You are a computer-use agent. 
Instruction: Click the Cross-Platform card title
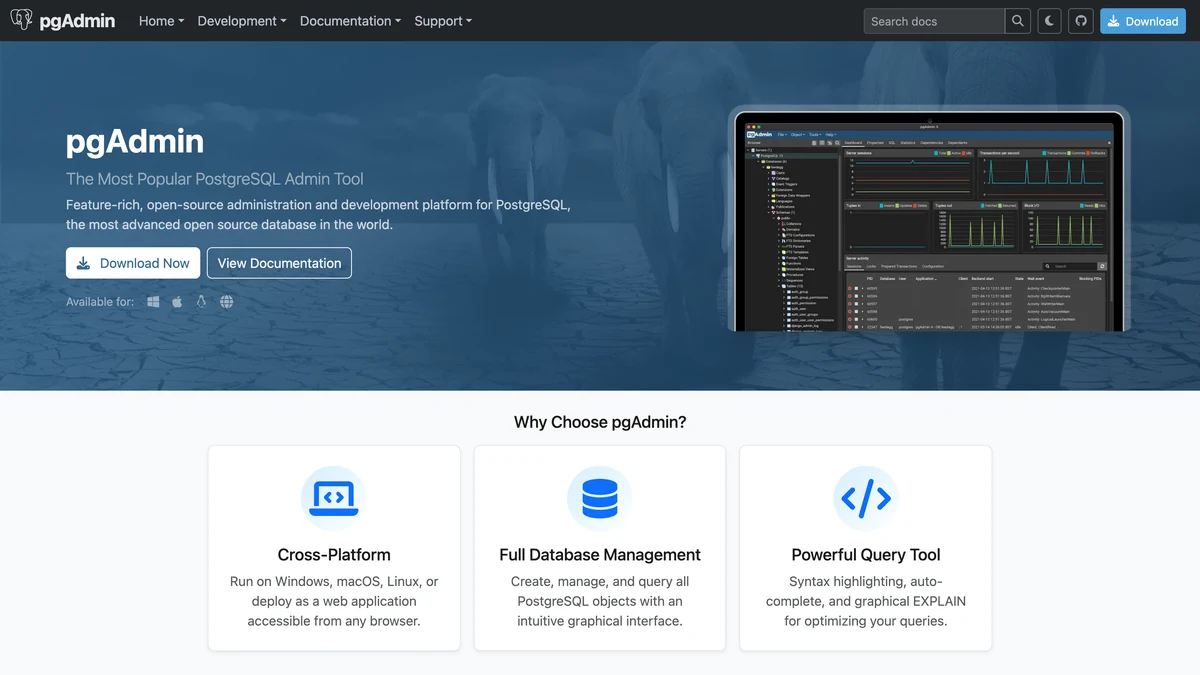334,555
